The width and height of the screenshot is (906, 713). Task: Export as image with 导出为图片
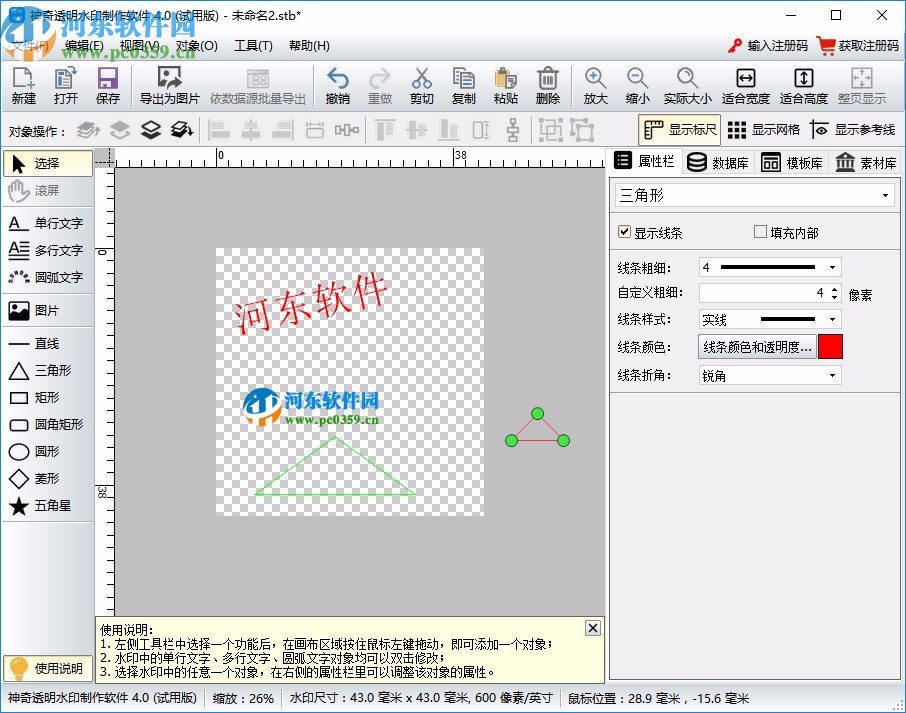tap(169, 86)
